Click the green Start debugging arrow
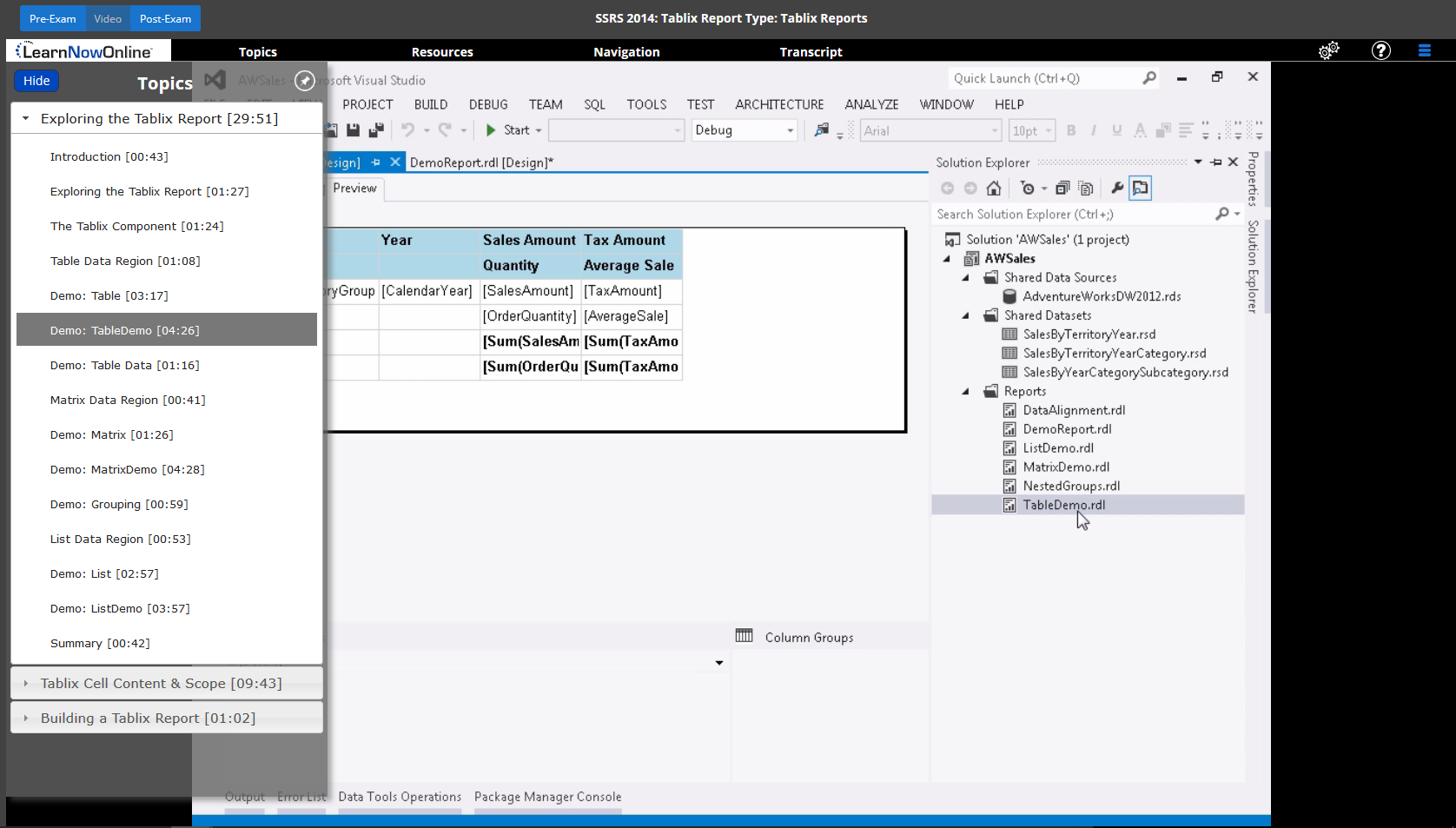 491,130
